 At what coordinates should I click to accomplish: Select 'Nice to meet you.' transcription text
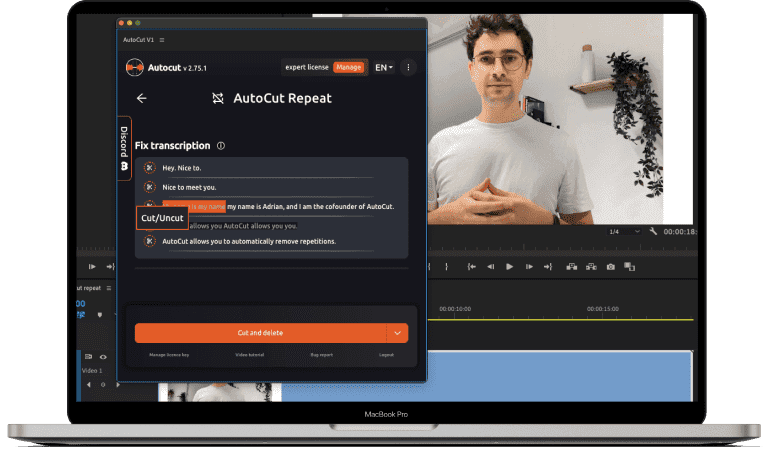(189, 188)
